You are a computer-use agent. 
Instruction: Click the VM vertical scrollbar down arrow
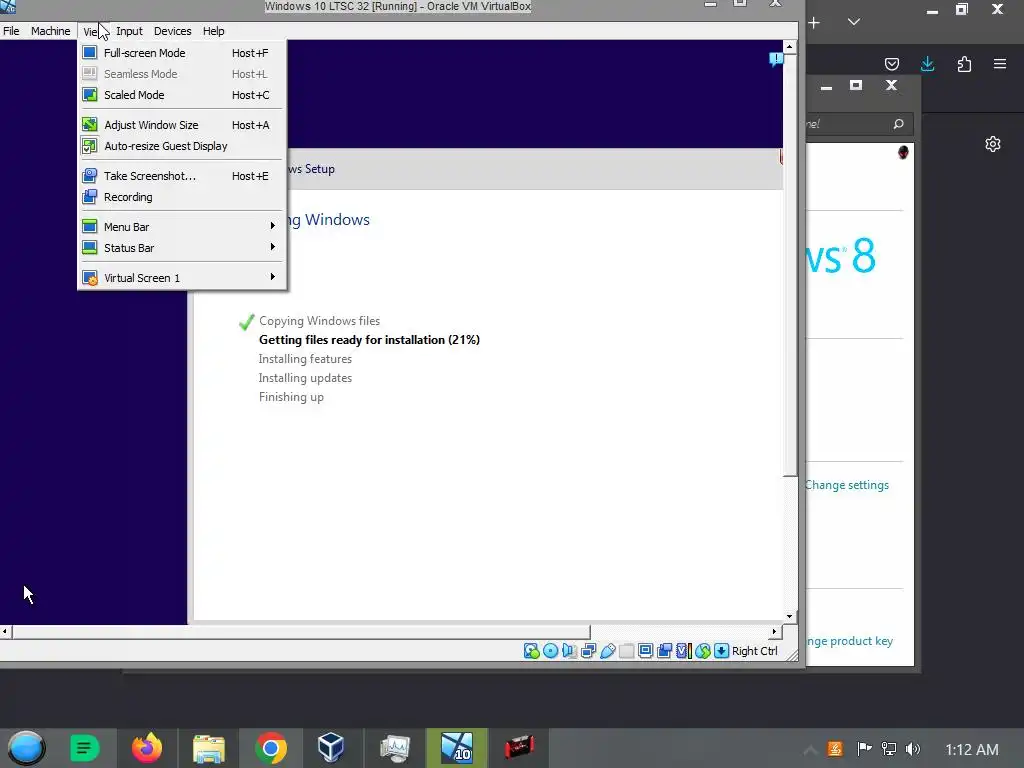point(790,616)
